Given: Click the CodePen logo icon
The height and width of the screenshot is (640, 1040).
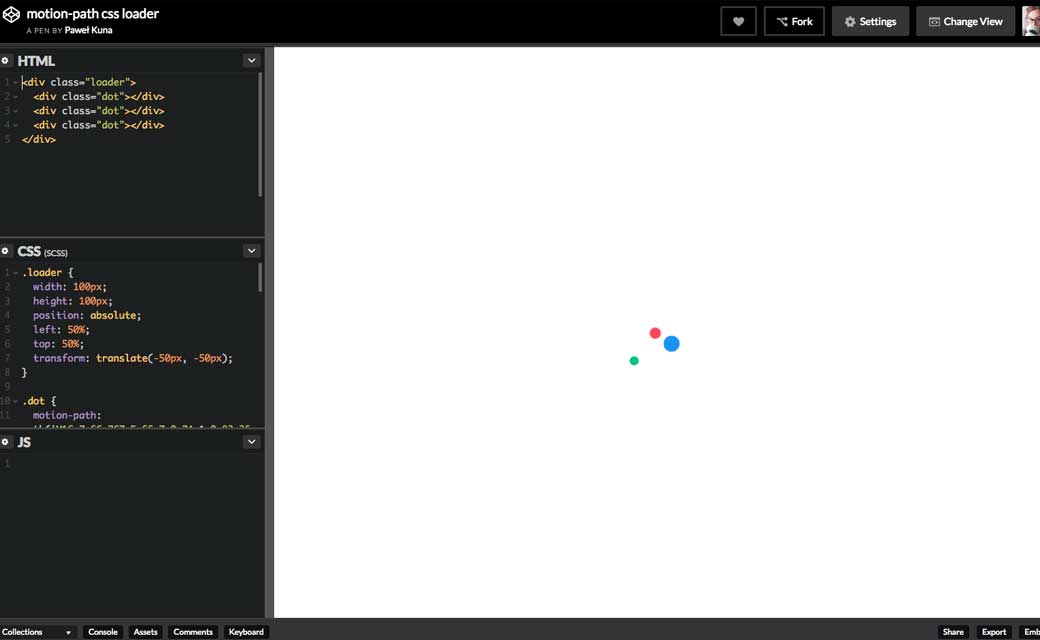Looking at the screenshot, I should click(x=11, y=15).
